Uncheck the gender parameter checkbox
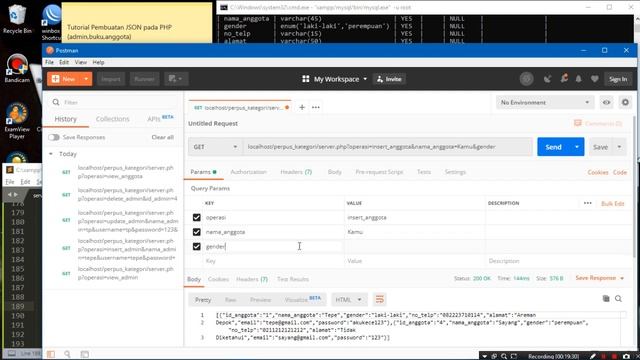This screenshot has height=360, width=640. [197, 247]
